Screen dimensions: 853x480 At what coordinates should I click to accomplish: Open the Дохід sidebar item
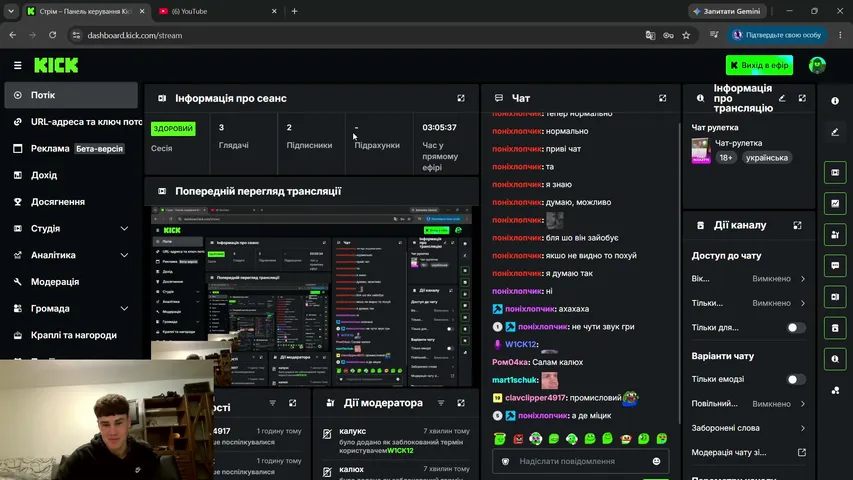tap(71, 175)
